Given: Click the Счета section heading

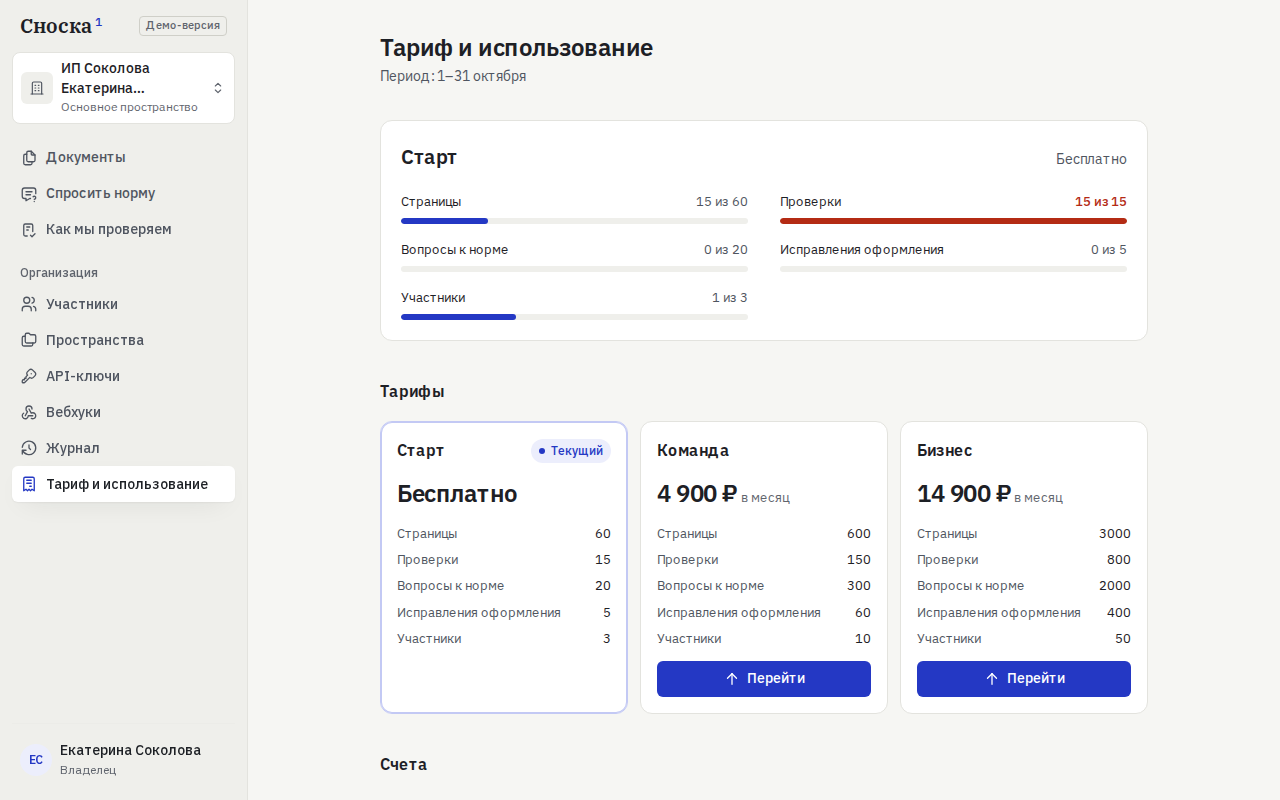Looking at the screenshot, I should click(403, 764).
